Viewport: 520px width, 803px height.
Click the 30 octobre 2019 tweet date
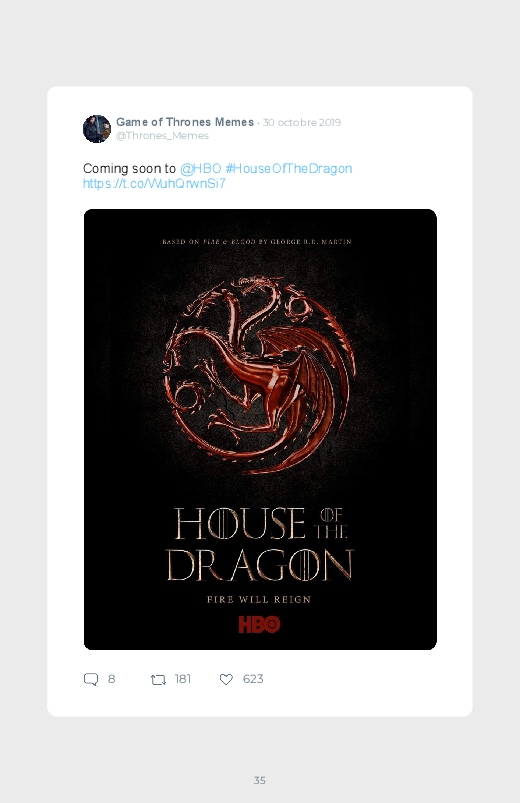(302, 122)
